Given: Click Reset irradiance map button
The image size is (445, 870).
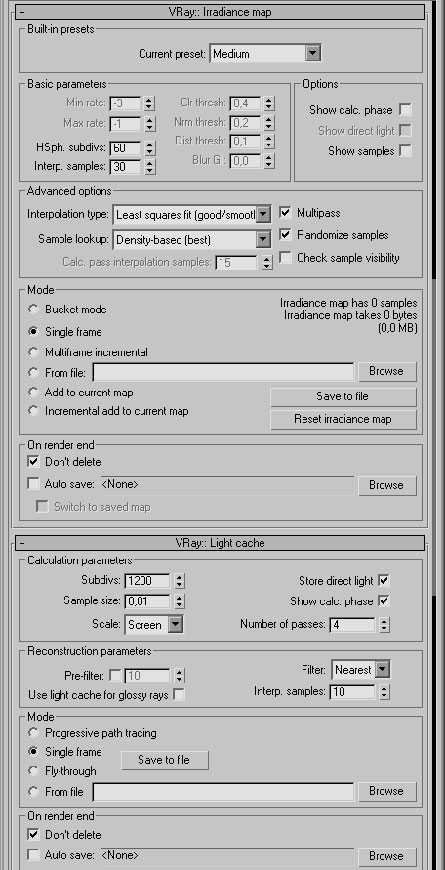Looking at the screenshot, I should click(x=343, y=419).
